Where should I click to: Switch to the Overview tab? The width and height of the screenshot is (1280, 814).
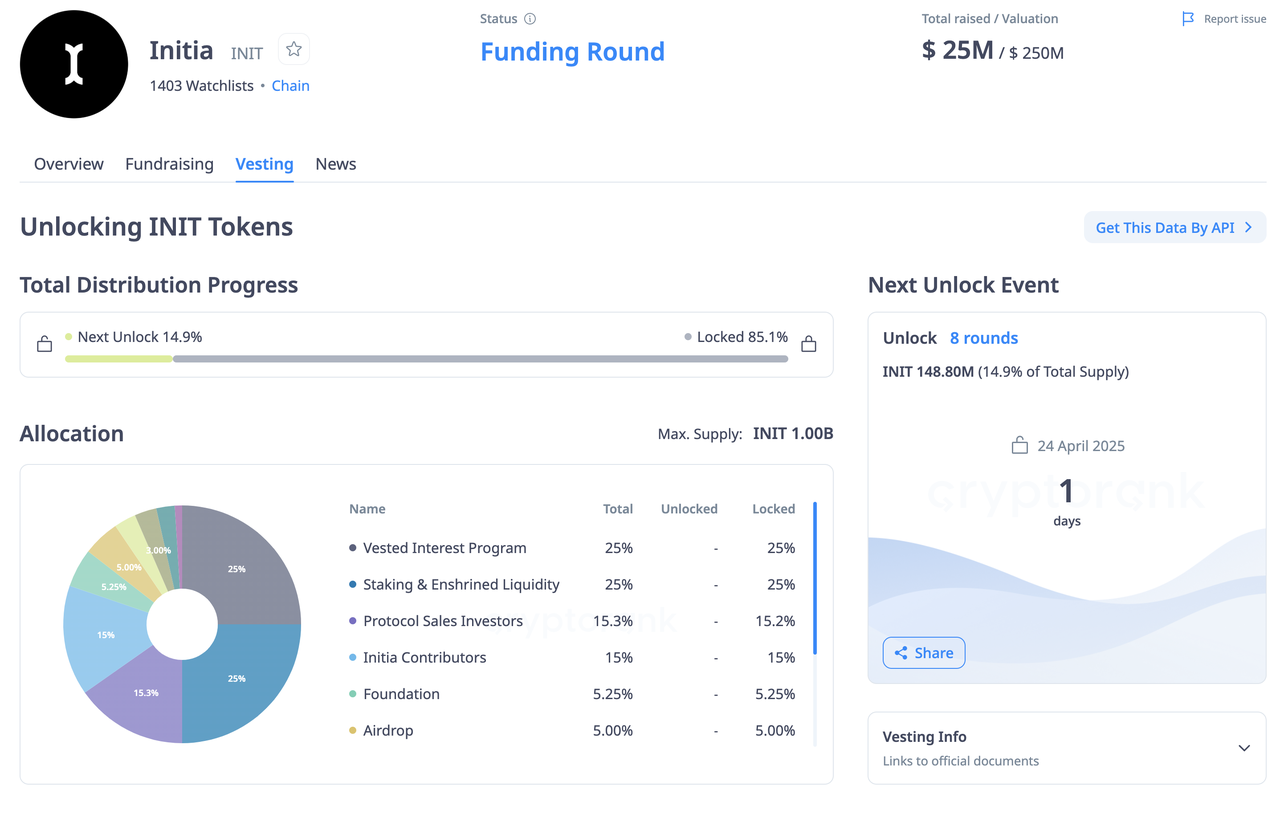point(69,164)
